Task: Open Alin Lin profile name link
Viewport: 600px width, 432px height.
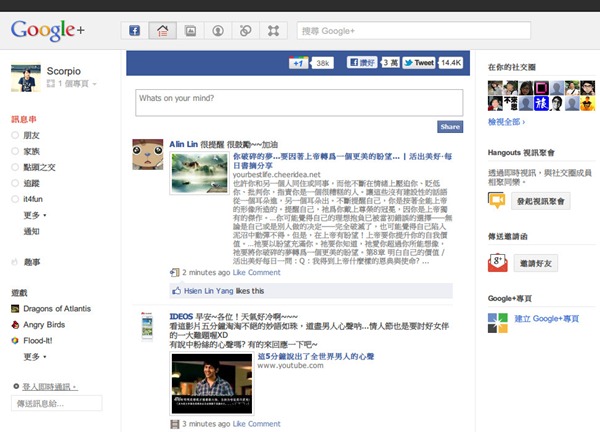Action: [x=184, y=144]
